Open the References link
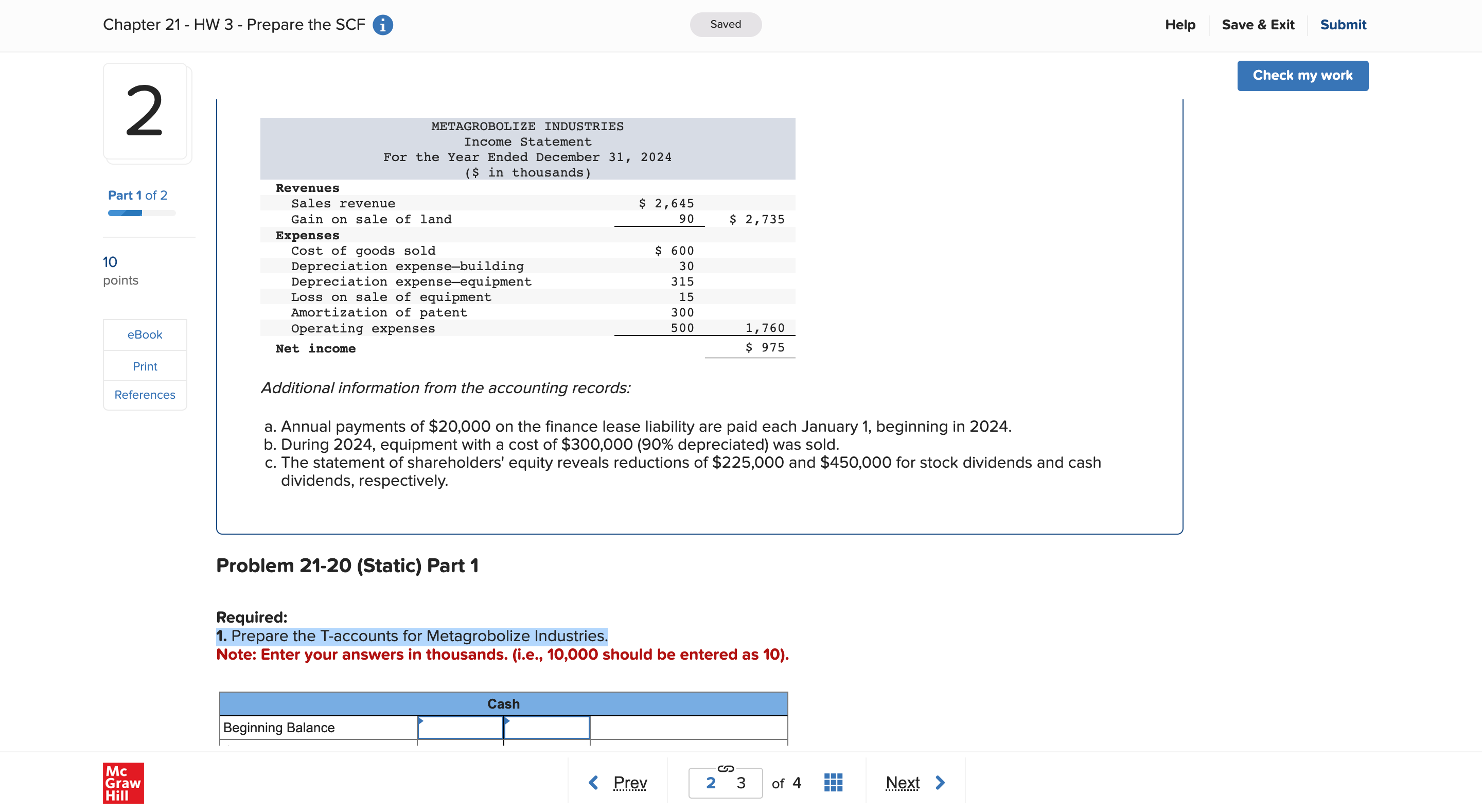Screen dimensions: 1482x812 145,395
